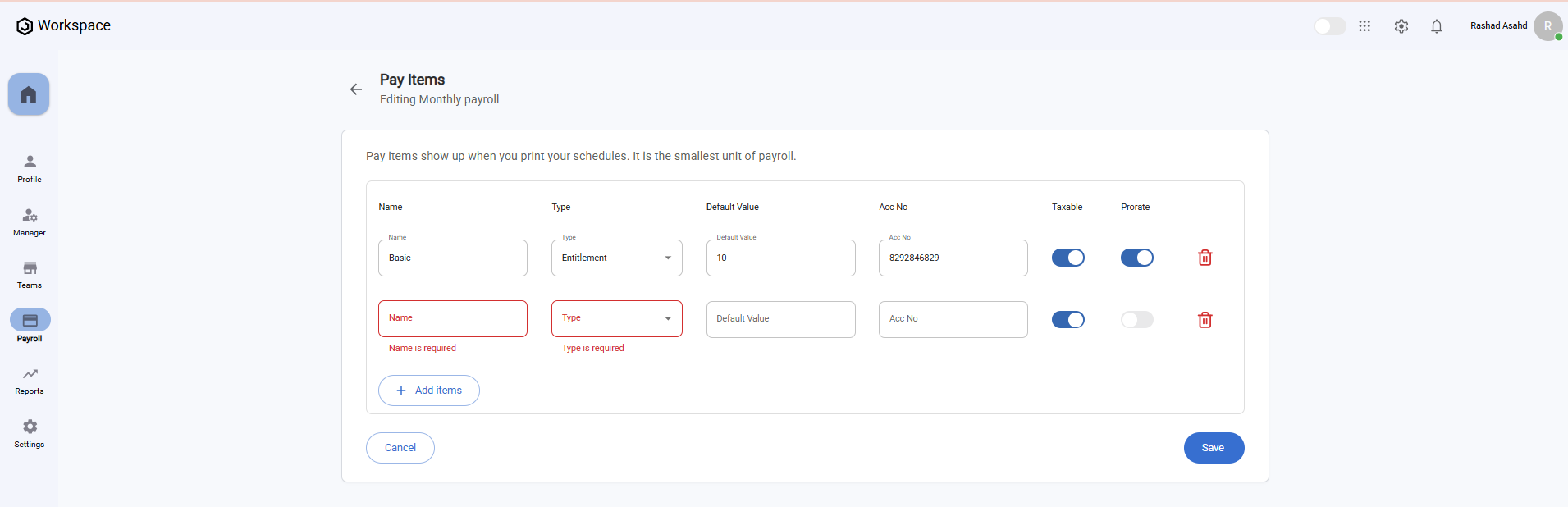Disable Taxable for the Basic item
1568x507 pixels.
pos(1067,258)
